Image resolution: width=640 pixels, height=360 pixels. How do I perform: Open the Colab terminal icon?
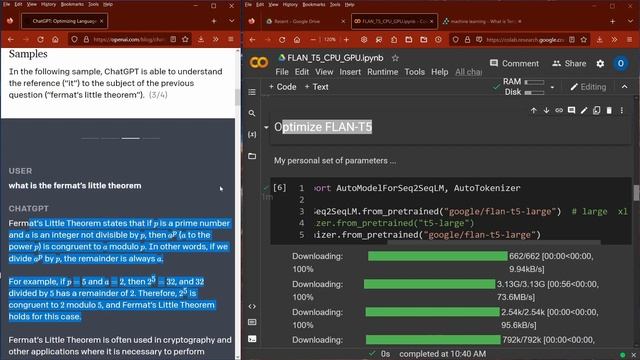point(252,339)
